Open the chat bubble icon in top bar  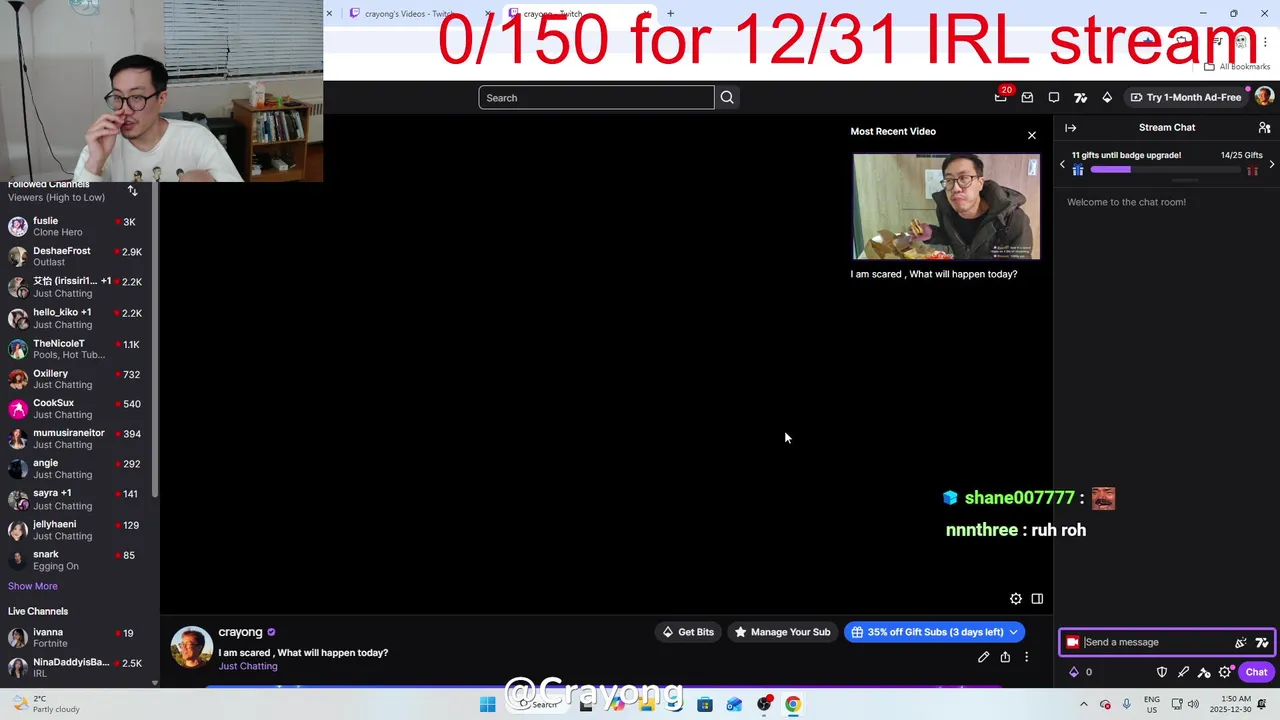click(x=1054, y=97)
